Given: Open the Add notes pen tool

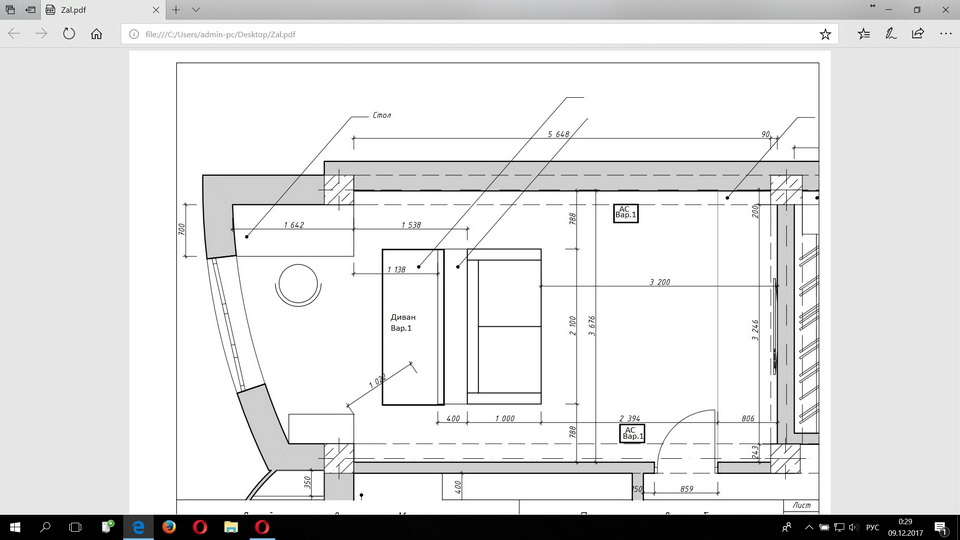Looking at the screenshot, I should (891, 33).
